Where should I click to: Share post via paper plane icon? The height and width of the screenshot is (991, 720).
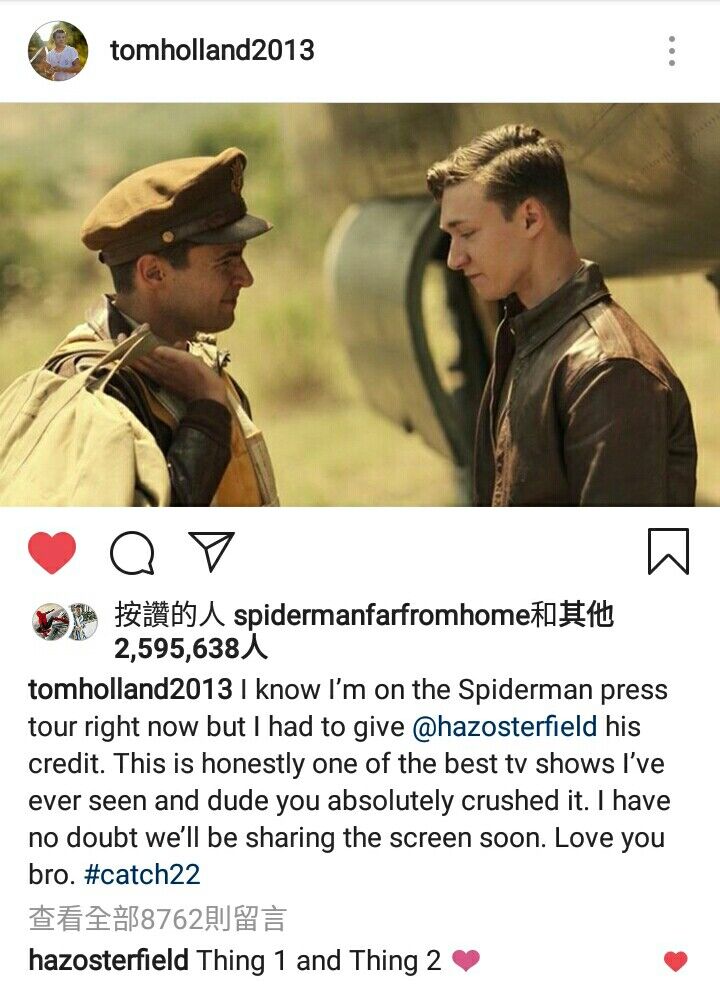(212, 551)
